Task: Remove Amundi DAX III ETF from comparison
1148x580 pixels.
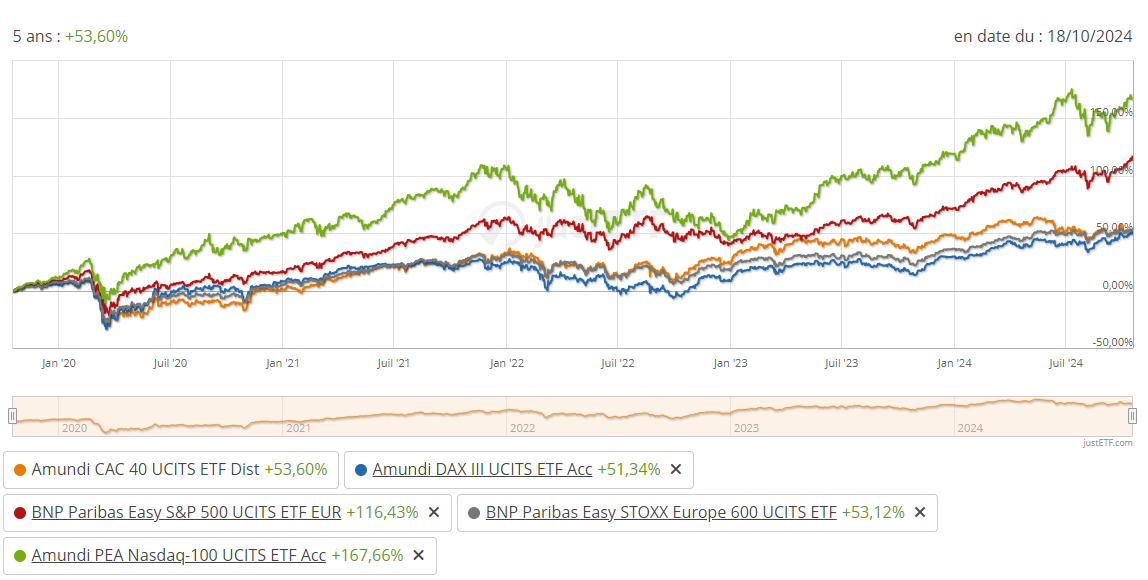Action: pyautogui.click(x=676, y=469)
